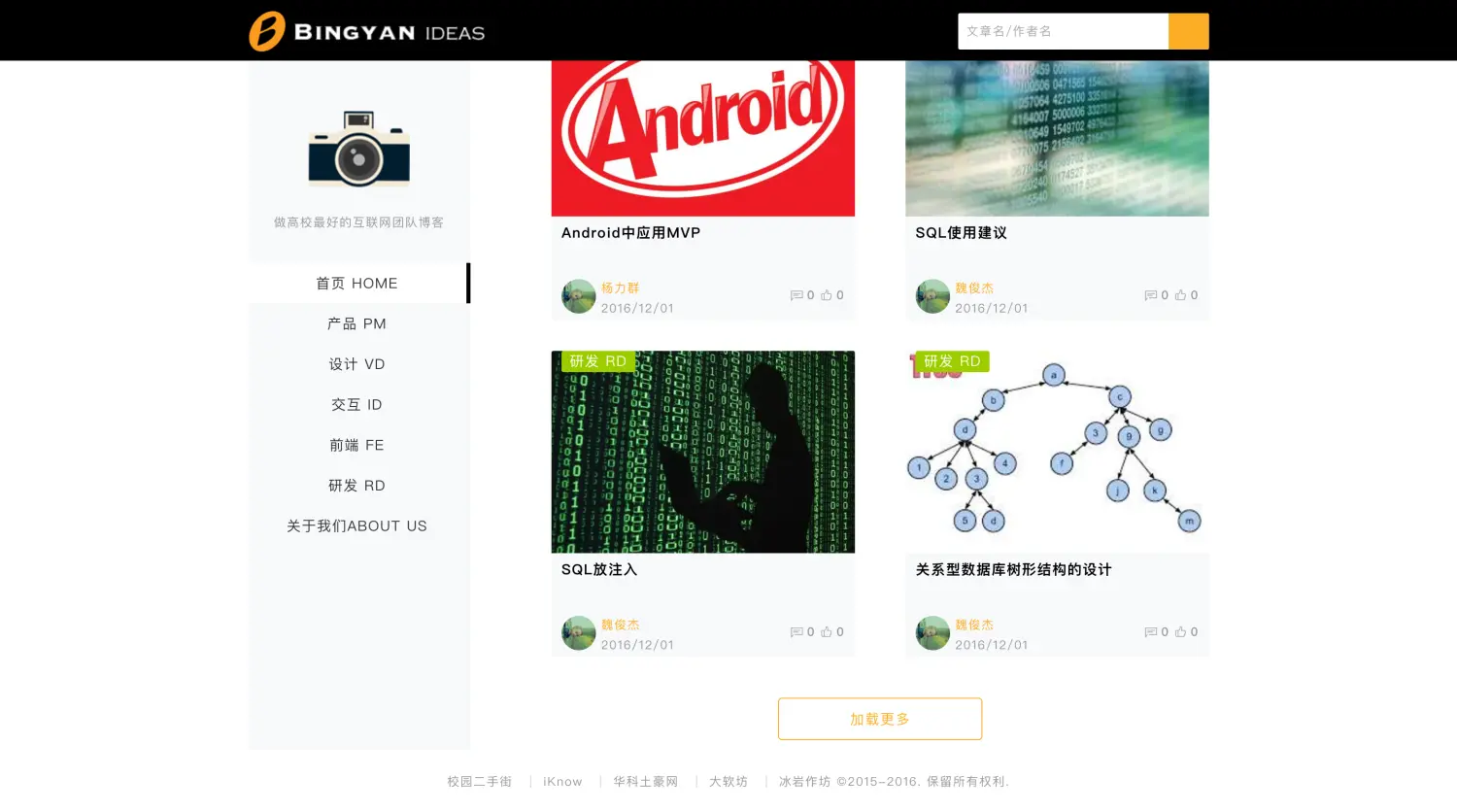Click author avatar on 关系型数据库 card
1457x812 pixels.
coord(932,632)
